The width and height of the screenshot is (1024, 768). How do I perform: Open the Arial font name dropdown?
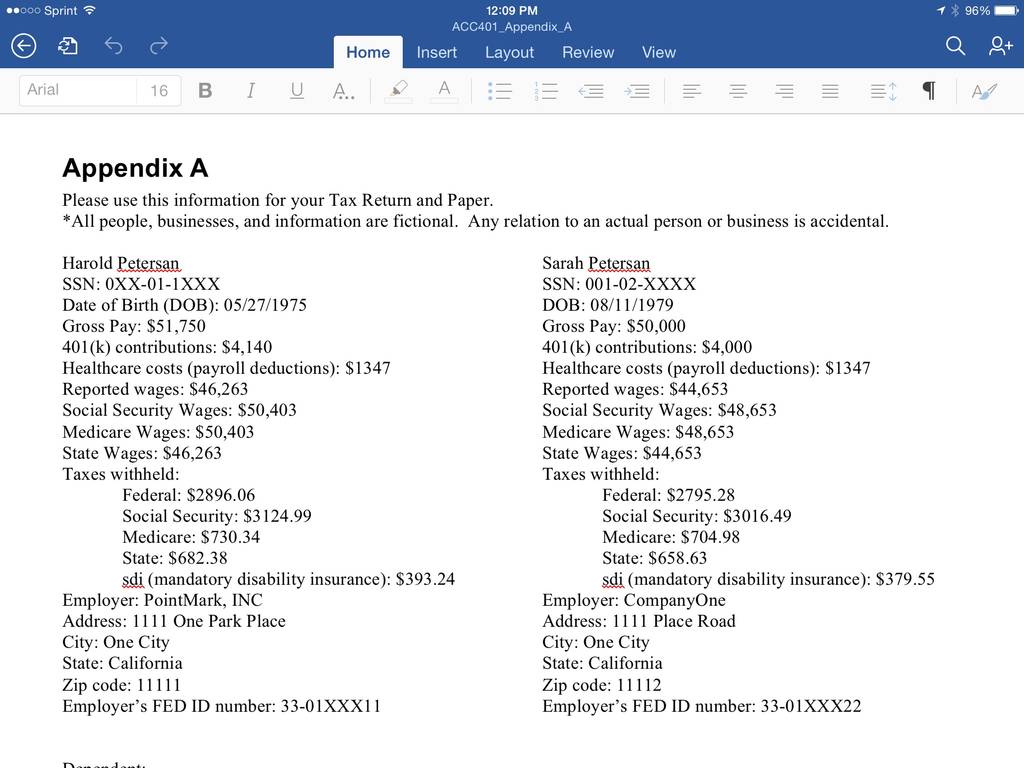(78, 90)
